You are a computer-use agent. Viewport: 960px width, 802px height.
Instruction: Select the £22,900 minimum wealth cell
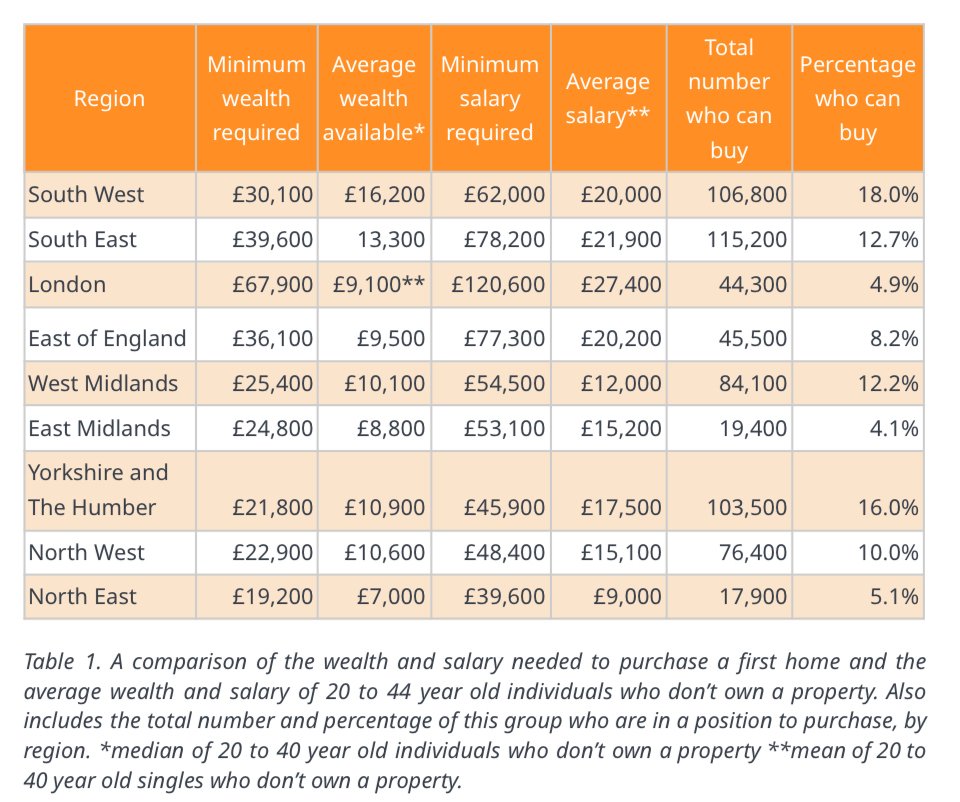[272, 553]
